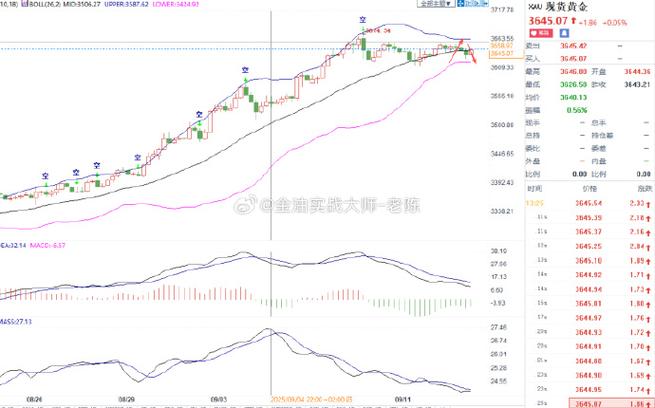Sort trades by 时间 column header
The image size is (655, 408).
tap(534, 189)
